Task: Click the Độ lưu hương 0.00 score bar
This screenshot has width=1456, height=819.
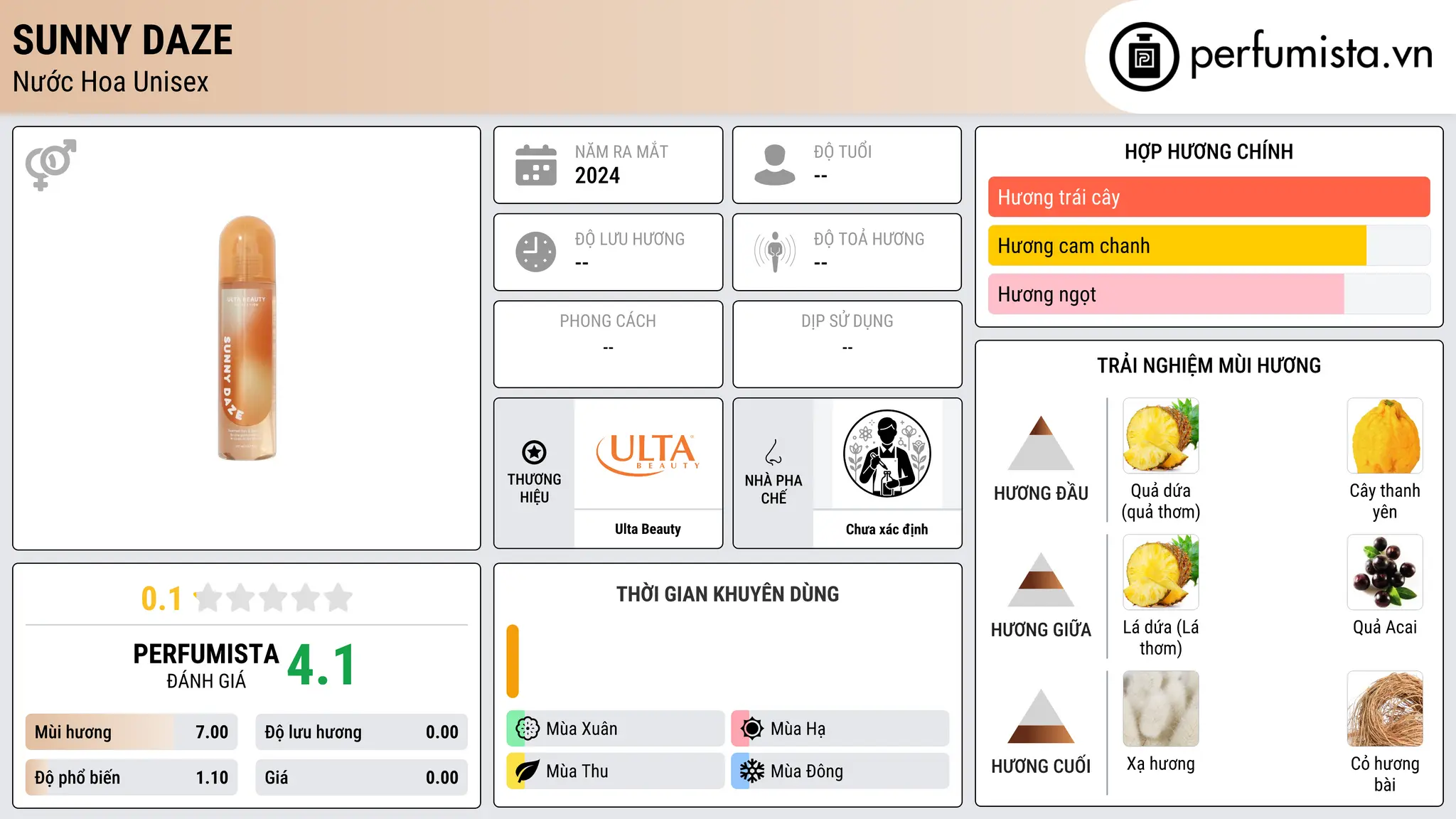Action: pyautogui.click(x=361, y=732)
